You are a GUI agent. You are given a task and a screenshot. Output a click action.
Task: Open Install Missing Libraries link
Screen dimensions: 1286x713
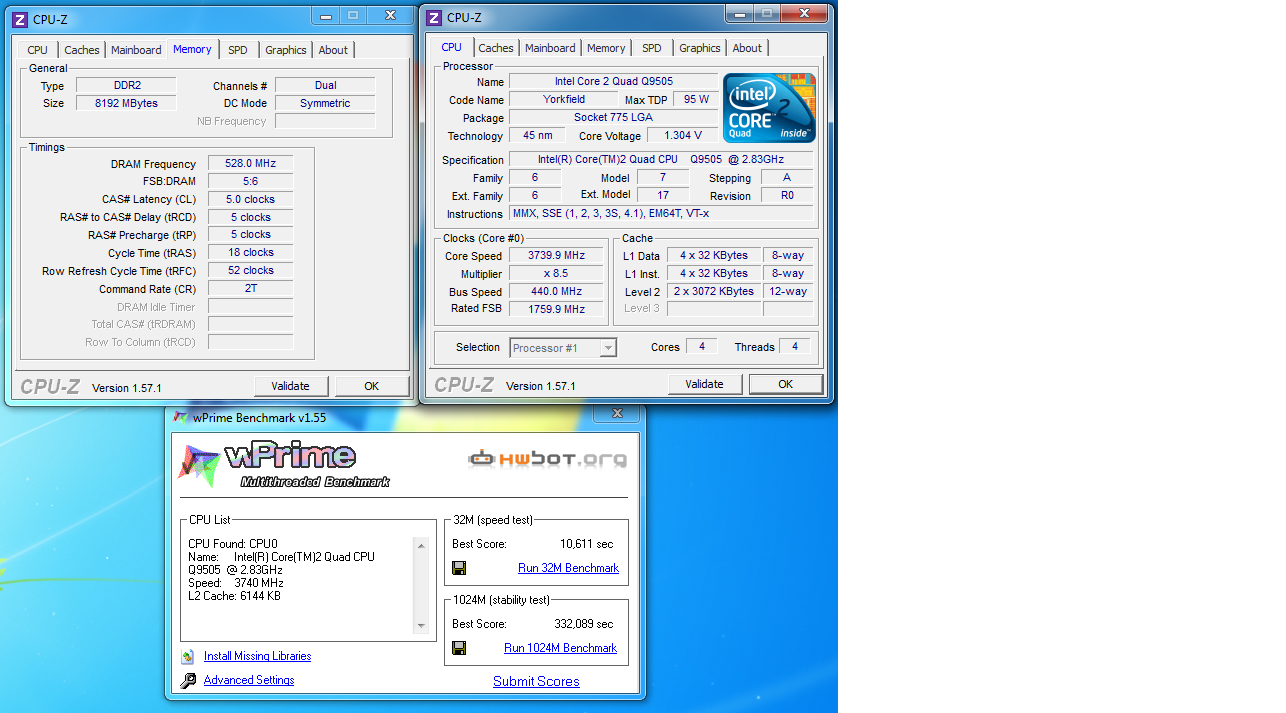point(257,656)
